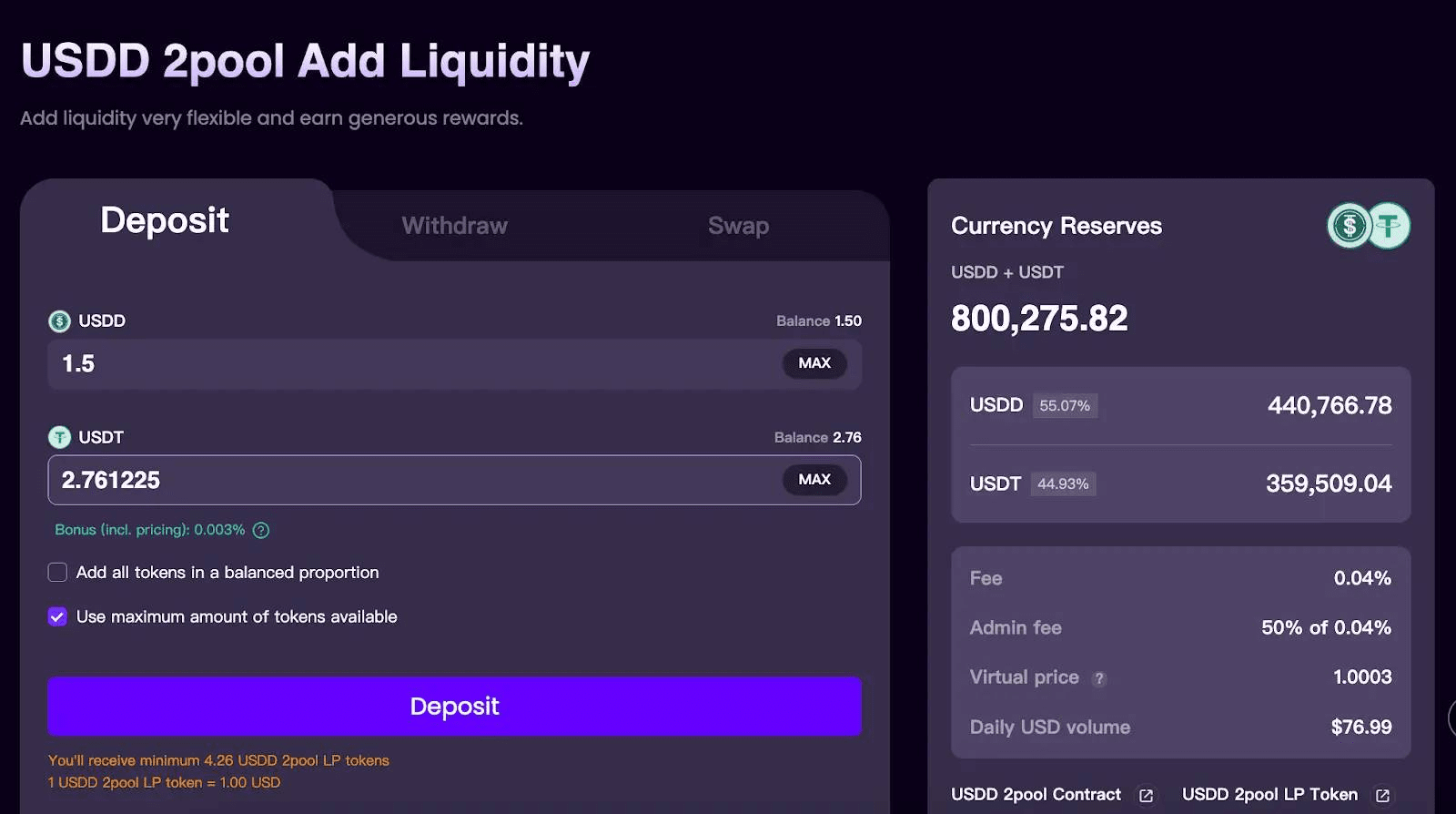Click the USDD logo in Currency Reserves header
The image size is (1456, 814).
pyautogui.click(x=1349, y=226)
